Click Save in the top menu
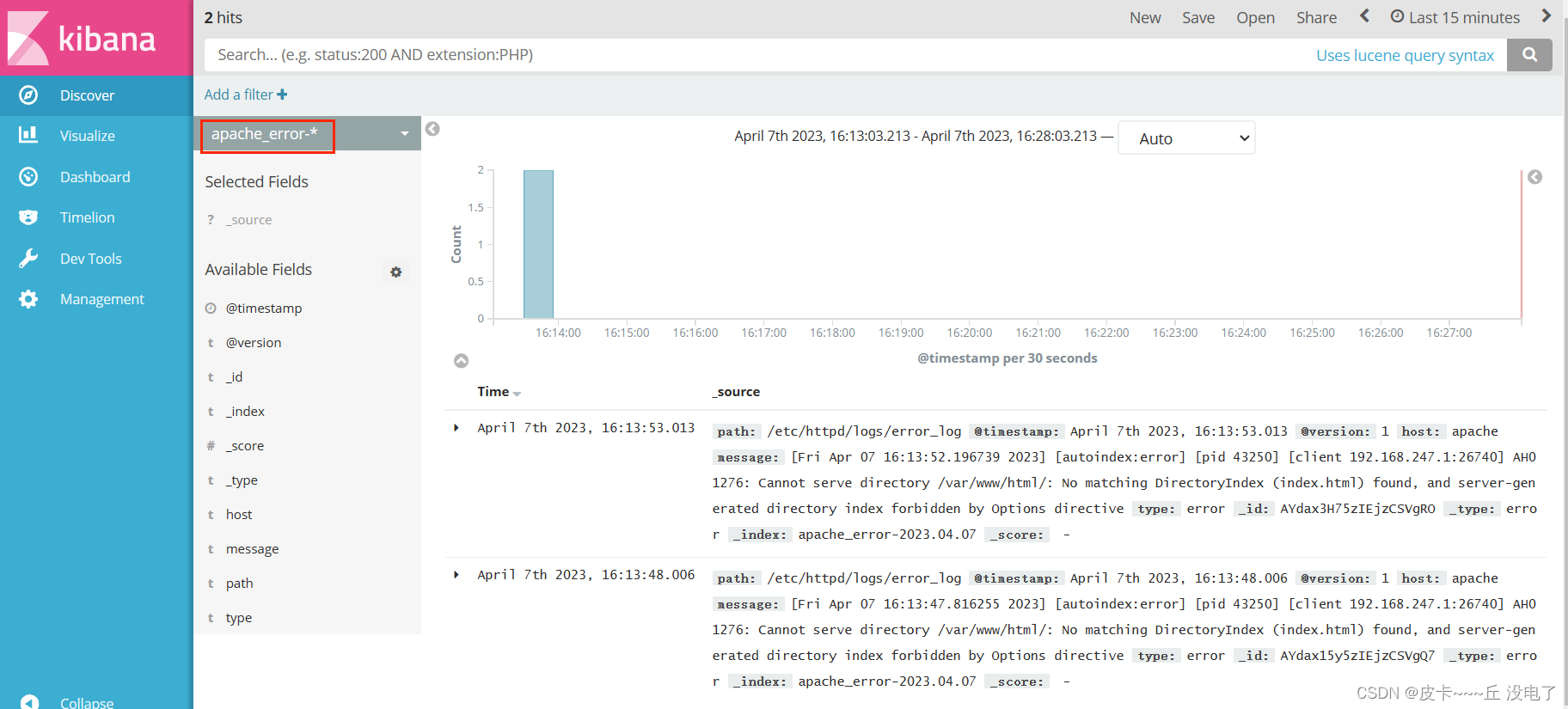This screenshot has width=1568, height=709. tap(1198, 18)
